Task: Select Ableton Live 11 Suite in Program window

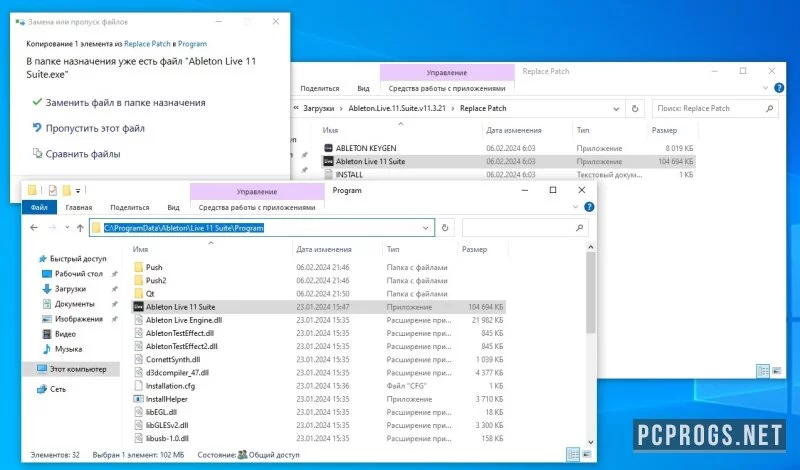Action: [x=318, y=307]
